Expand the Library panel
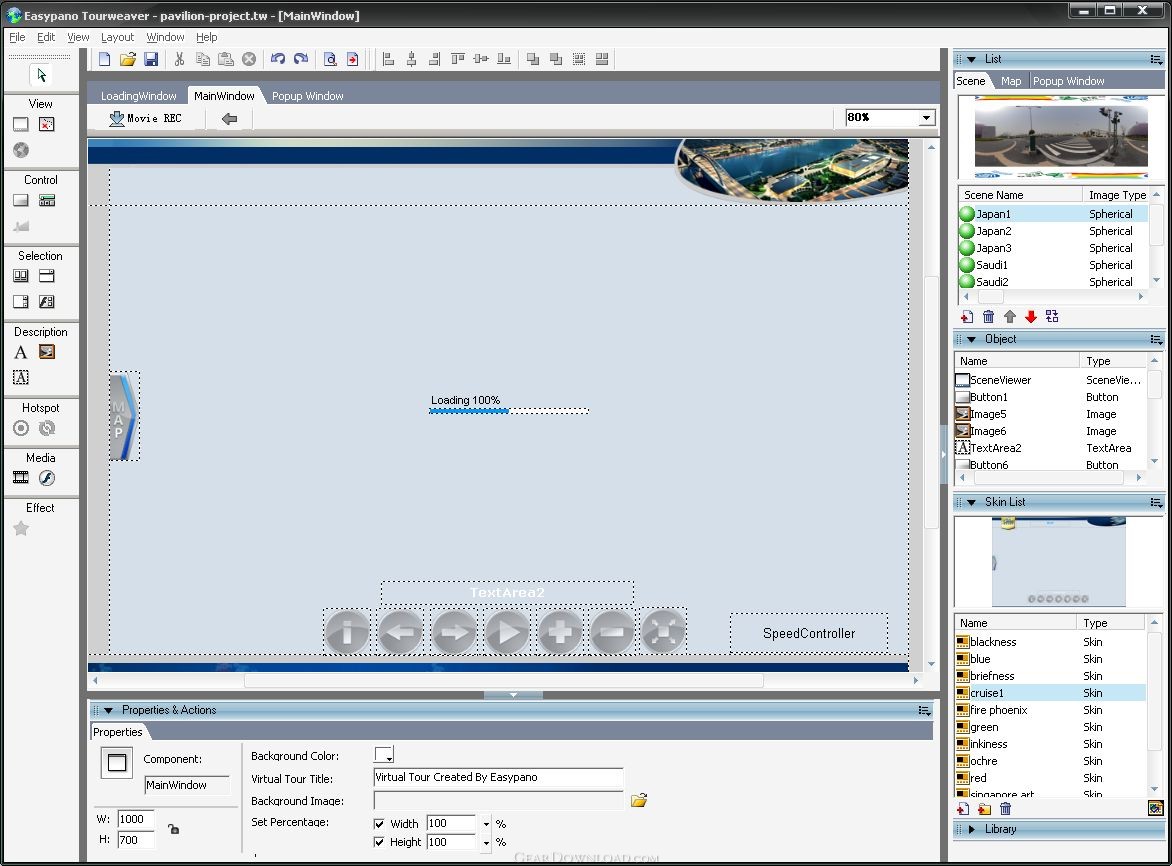The width and height of the screenshot is (1172, 866). (x=971, y=829)
